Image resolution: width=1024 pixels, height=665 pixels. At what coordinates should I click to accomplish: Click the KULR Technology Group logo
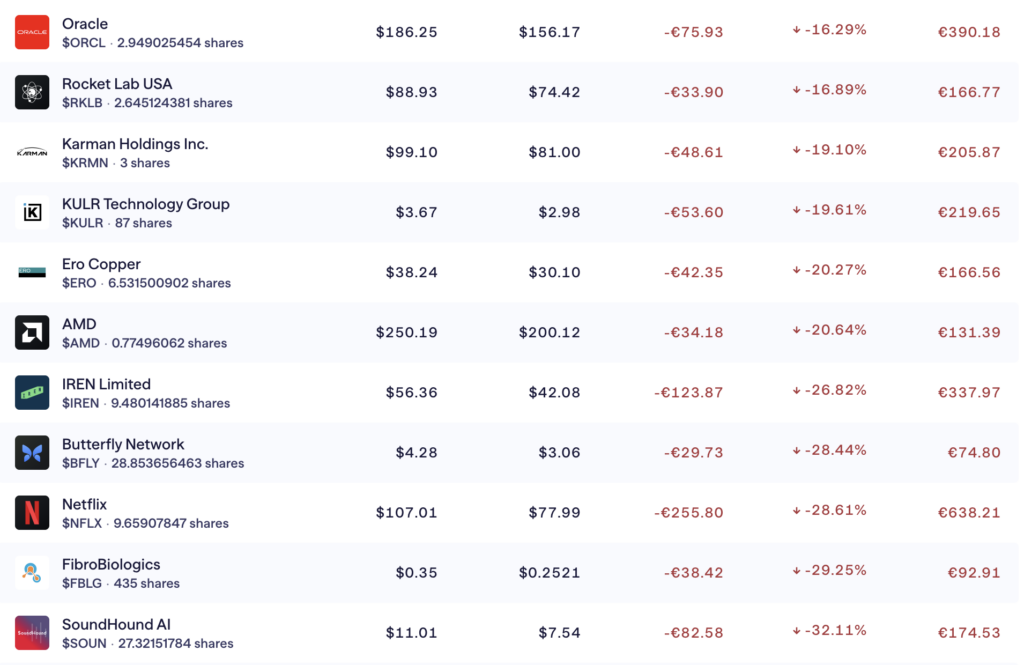pyautogui.click(x=32, y=212)
